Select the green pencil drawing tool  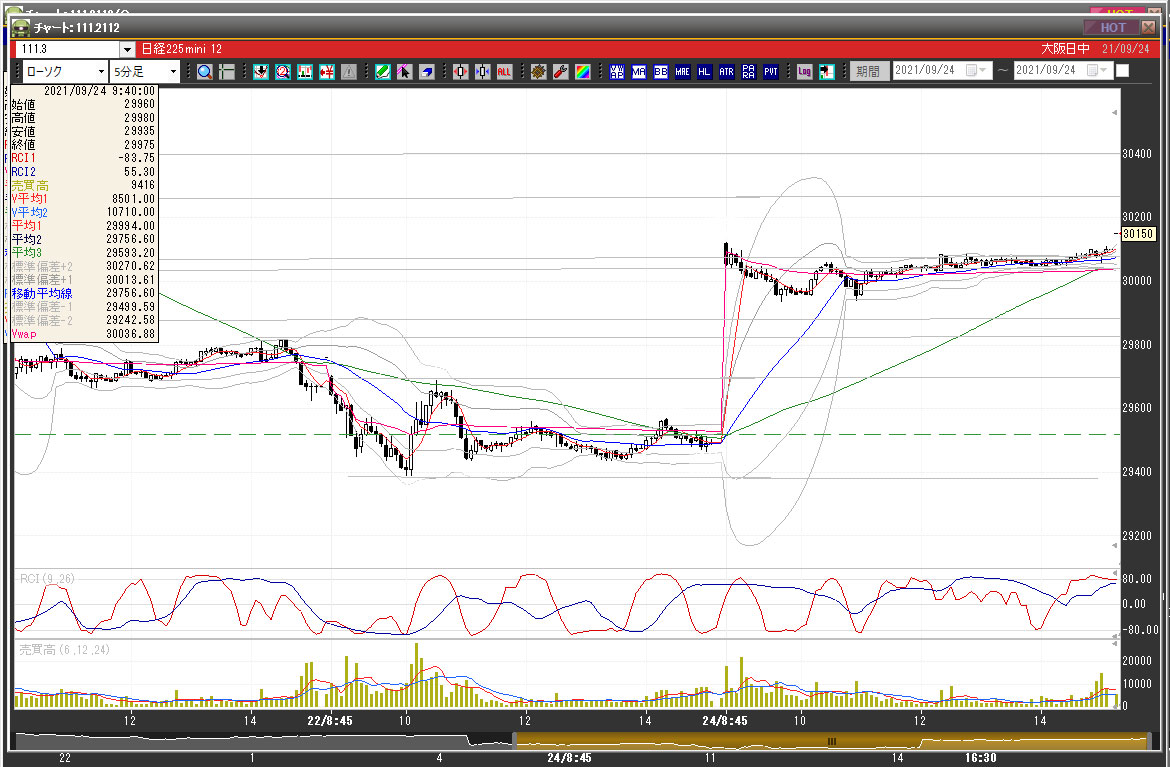coord(382,72)
